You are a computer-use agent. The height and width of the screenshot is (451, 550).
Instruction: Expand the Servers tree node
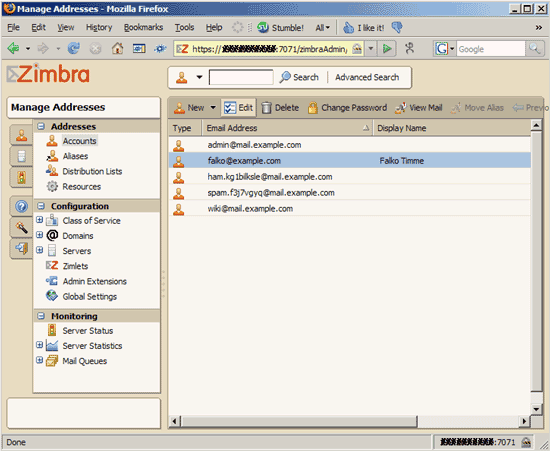pos(40,250)
